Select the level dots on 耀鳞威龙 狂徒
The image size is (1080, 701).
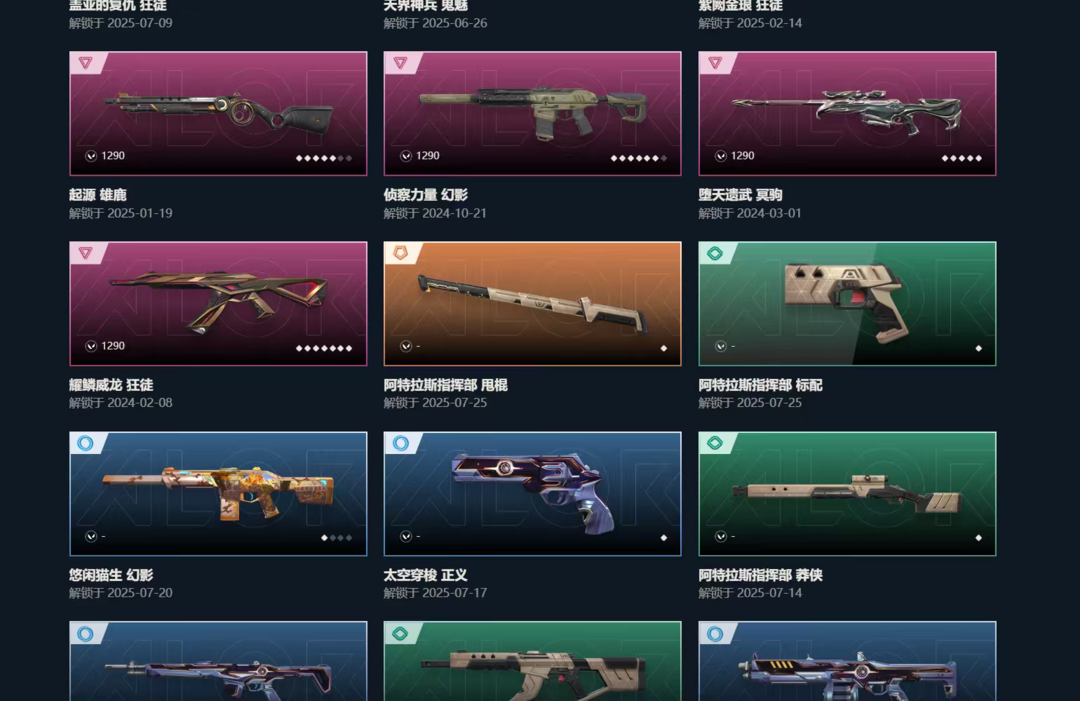click(324, 348)
